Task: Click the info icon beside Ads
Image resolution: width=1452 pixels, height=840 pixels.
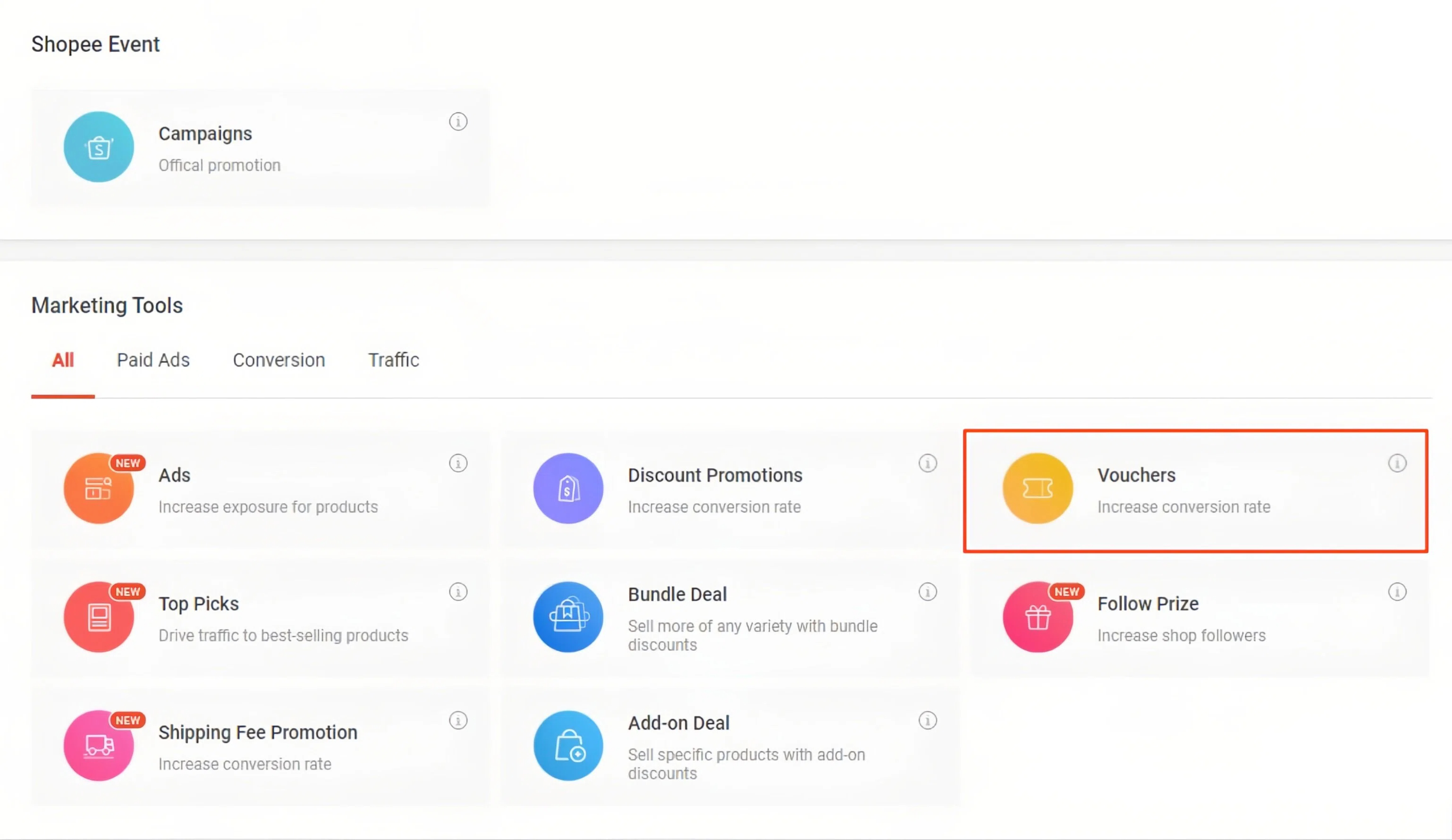Action: pos(458,463)
